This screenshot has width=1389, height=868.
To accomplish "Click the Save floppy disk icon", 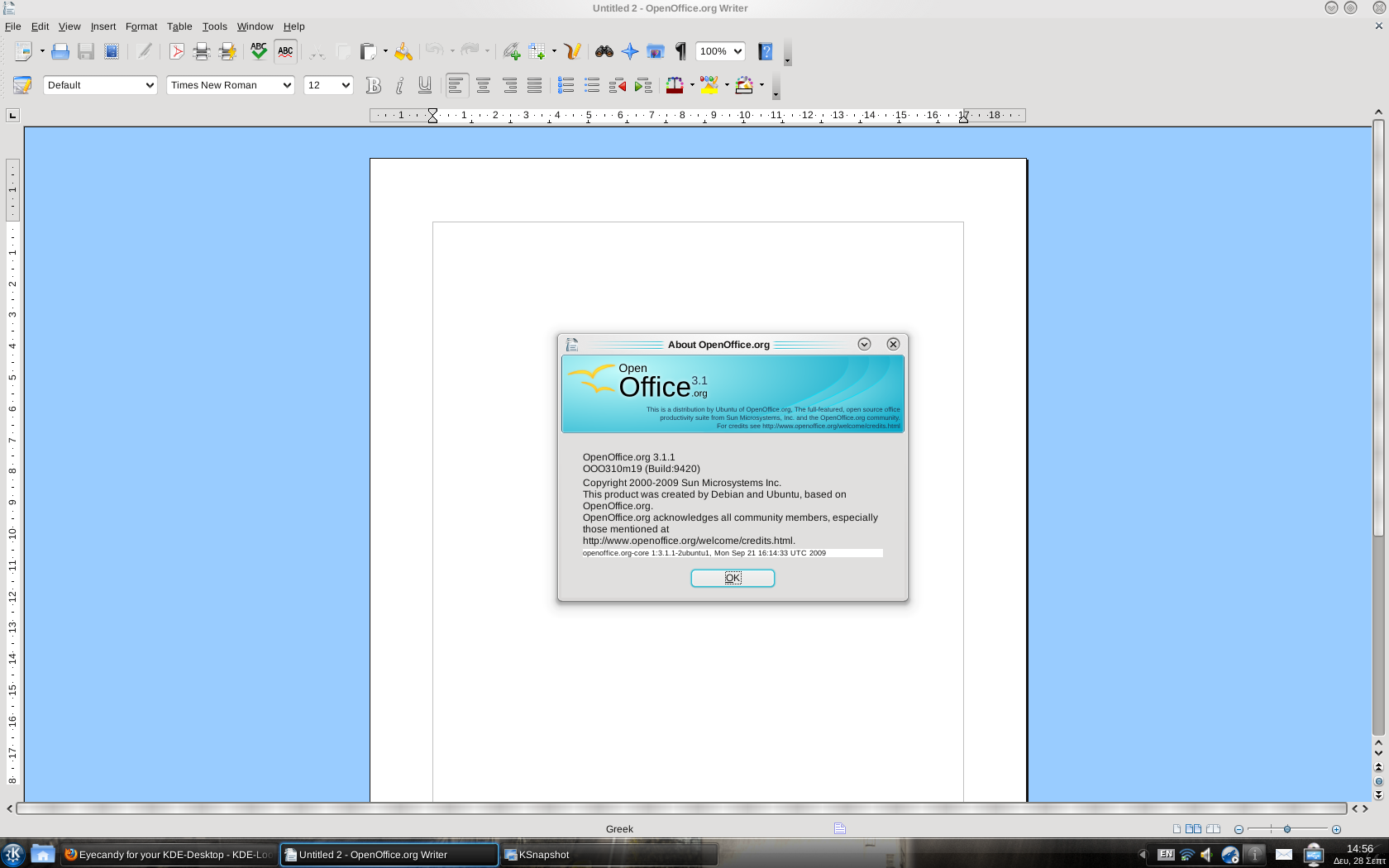I will (x=85, y=51).
